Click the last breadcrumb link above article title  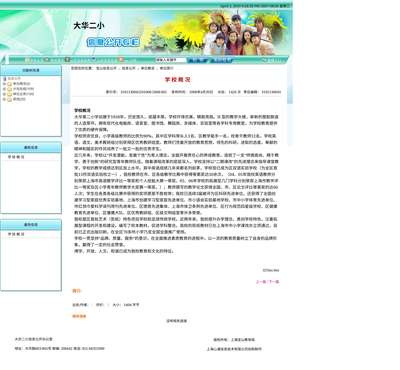click(167, 68)
